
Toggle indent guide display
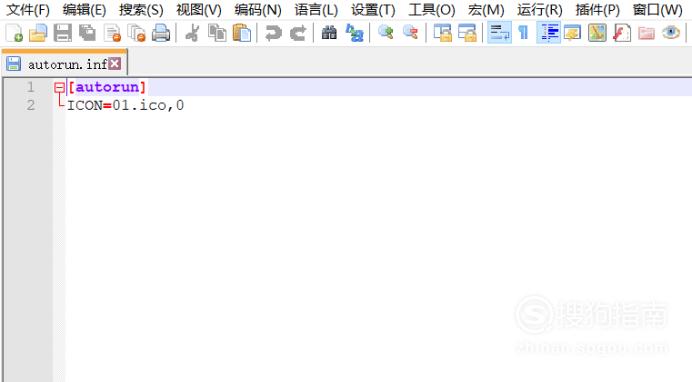point(549,33)
